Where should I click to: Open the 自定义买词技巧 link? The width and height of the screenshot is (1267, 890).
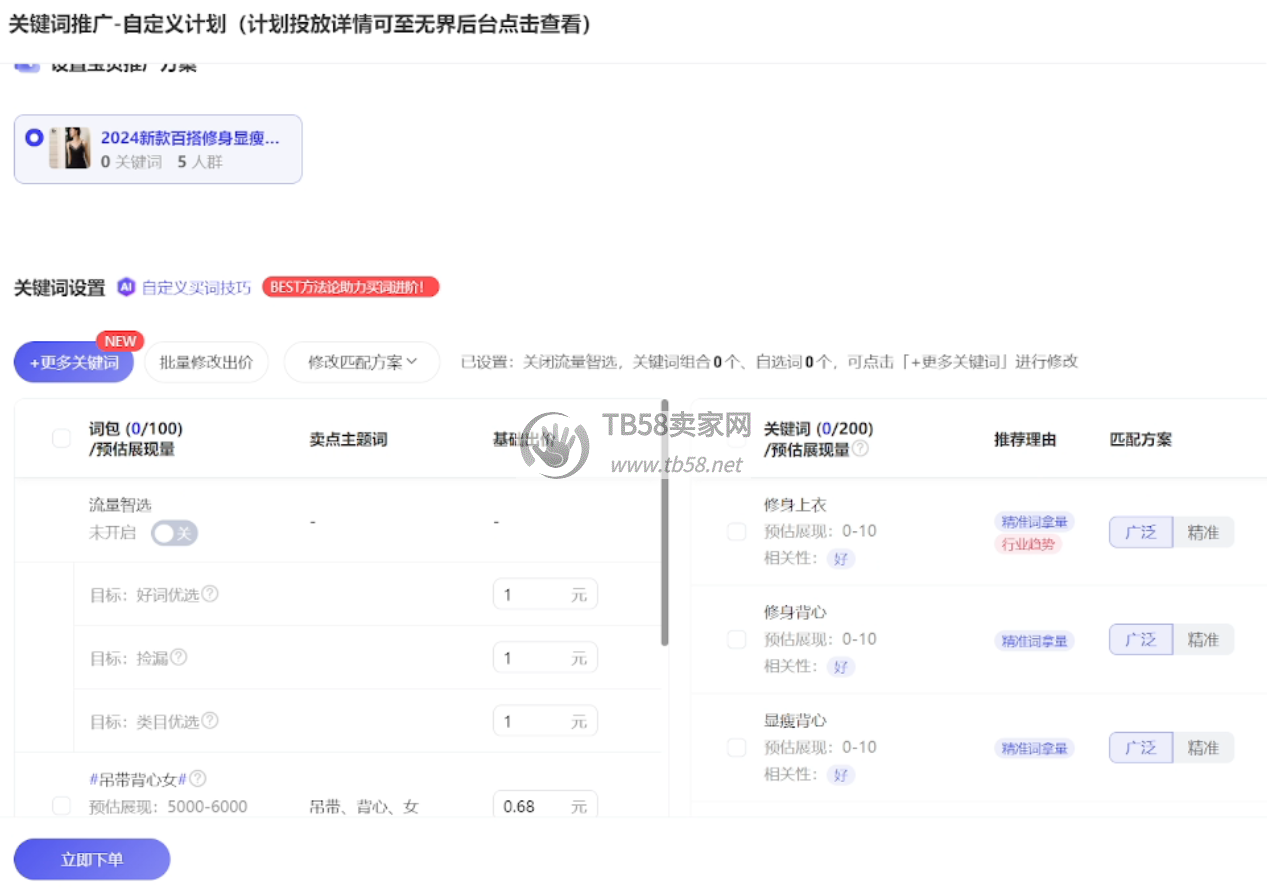click(196, 287)
